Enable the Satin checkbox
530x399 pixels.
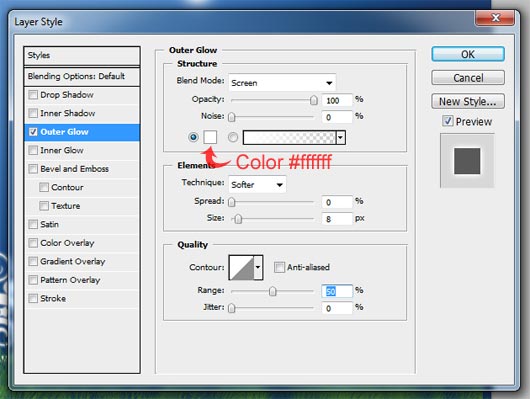33,224
